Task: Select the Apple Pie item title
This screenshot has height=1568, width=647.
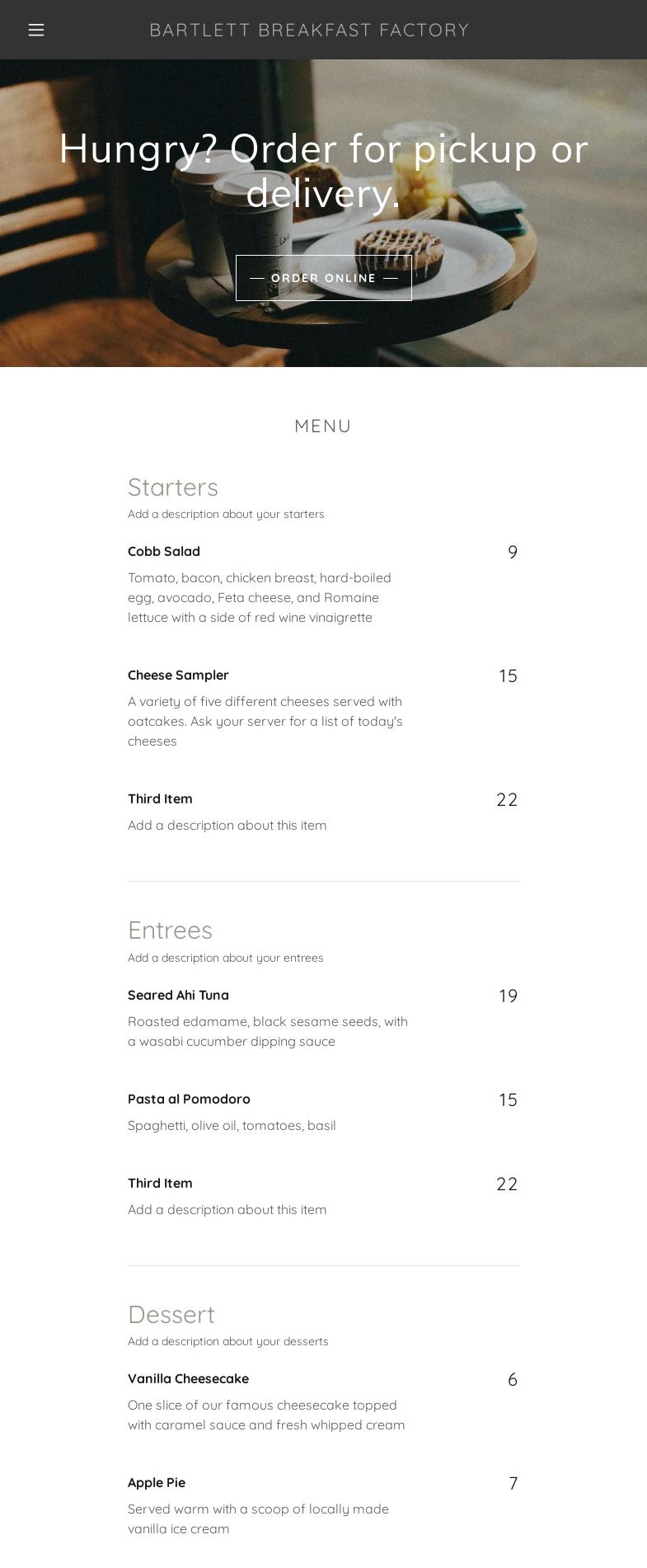Action: pos(157,1482)
